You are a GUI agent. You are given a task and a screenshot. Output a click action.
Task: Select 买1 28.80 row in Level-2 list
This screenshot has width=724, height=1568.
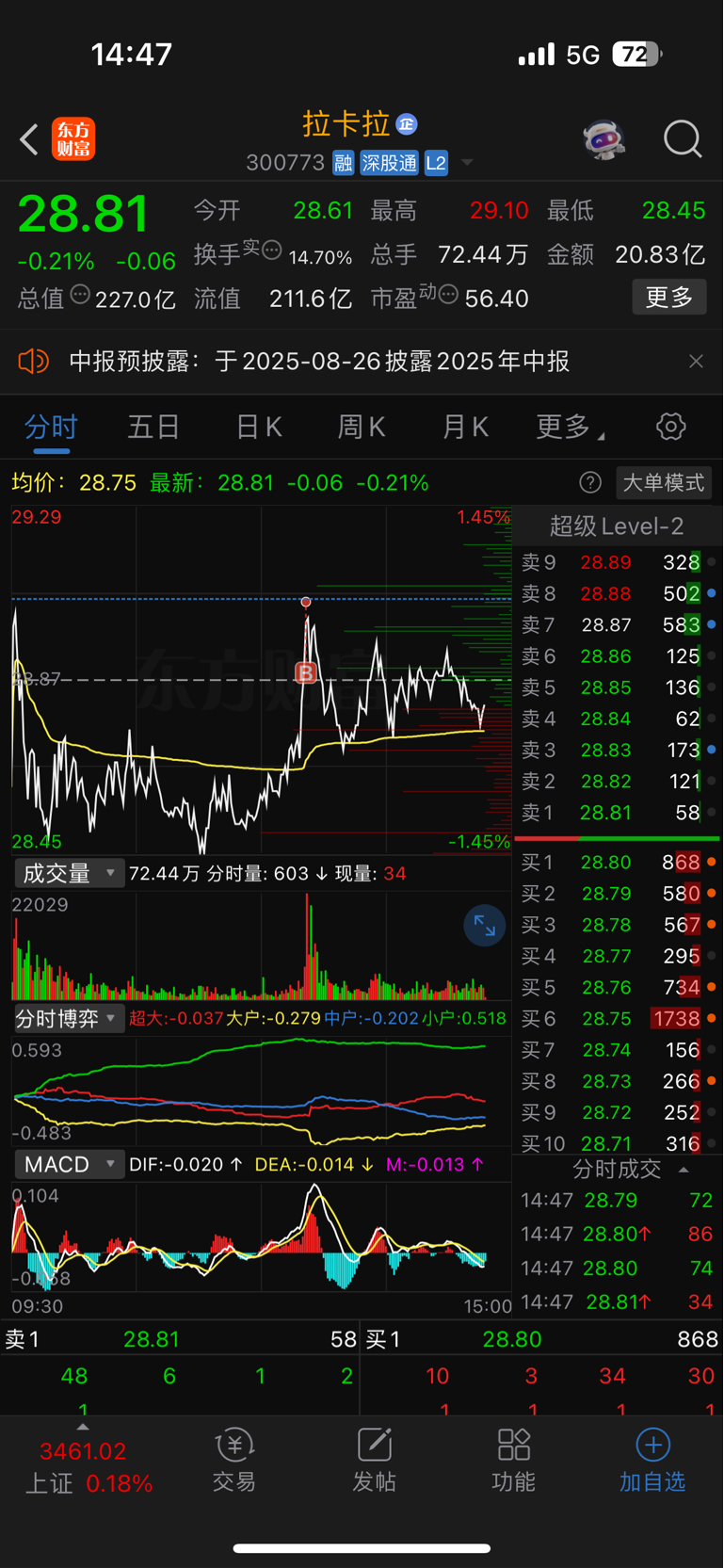[x=618, y=863]
